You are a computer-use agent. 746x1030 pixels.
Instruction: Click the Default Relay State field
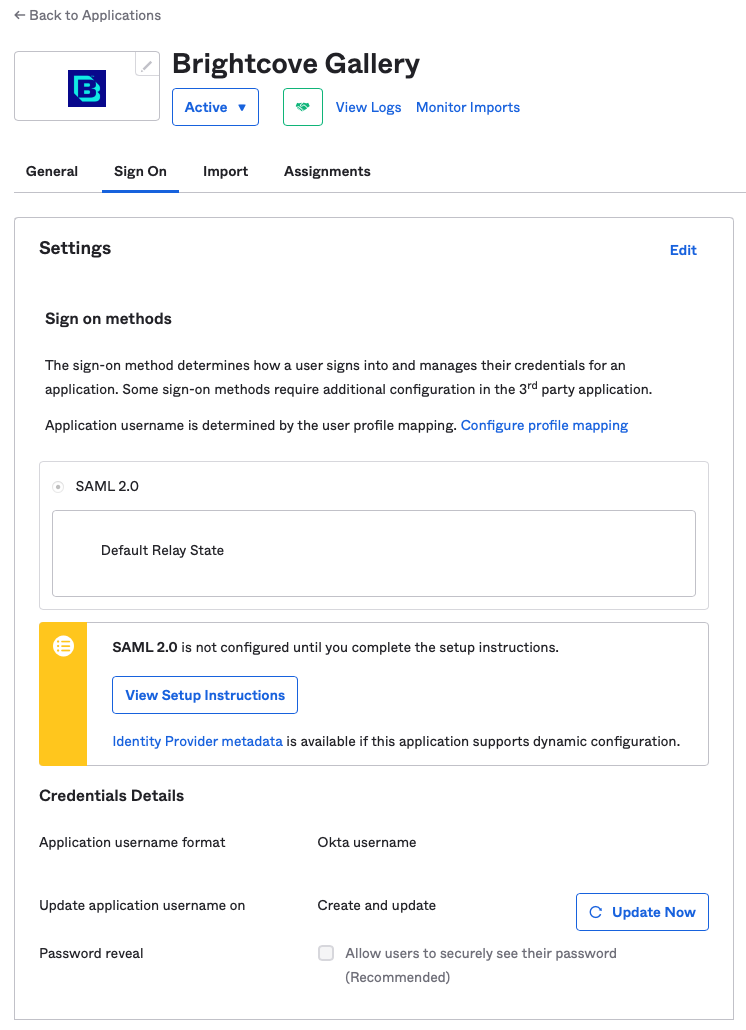point(374,553)
